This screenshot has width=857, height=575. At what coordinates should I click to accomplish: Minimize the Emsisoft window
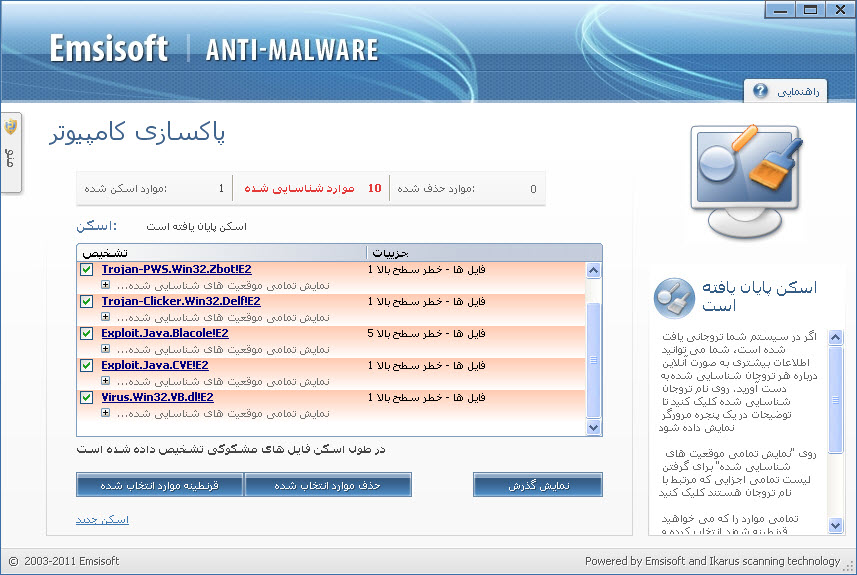pyautogui.click(x=780, y=10)
